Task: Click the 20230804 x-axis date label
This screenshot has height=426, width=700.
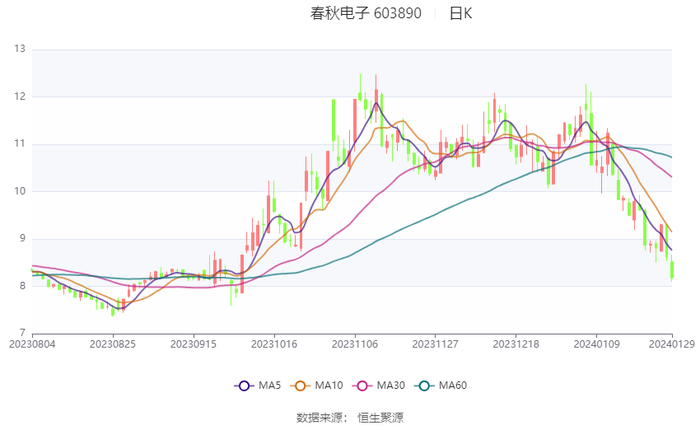Action: 32,344
